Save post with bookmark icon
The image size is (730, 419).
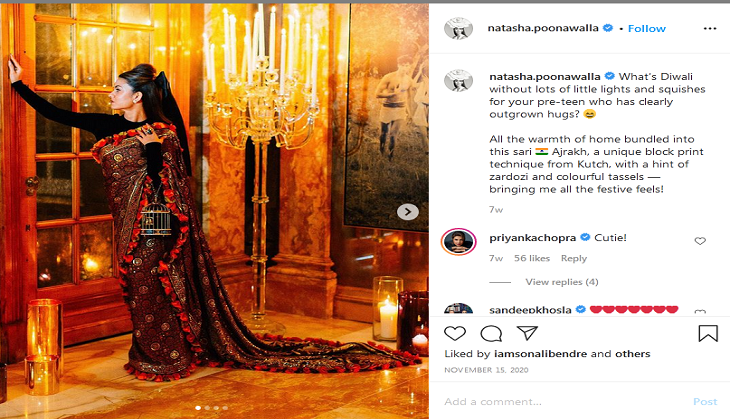708,333
